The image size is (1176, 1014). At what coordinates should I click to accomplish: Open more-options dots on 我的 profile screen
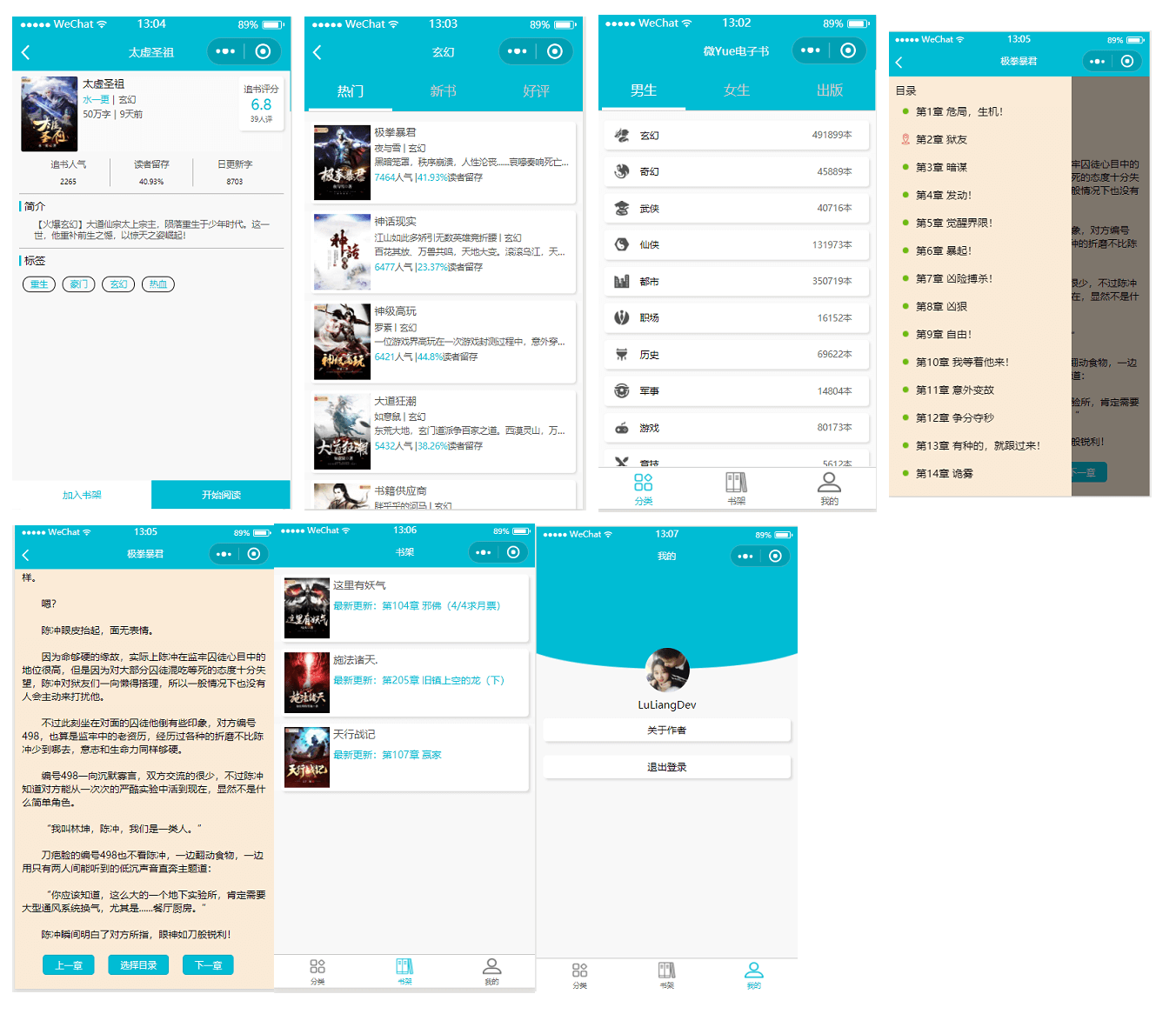coord(745,557)
